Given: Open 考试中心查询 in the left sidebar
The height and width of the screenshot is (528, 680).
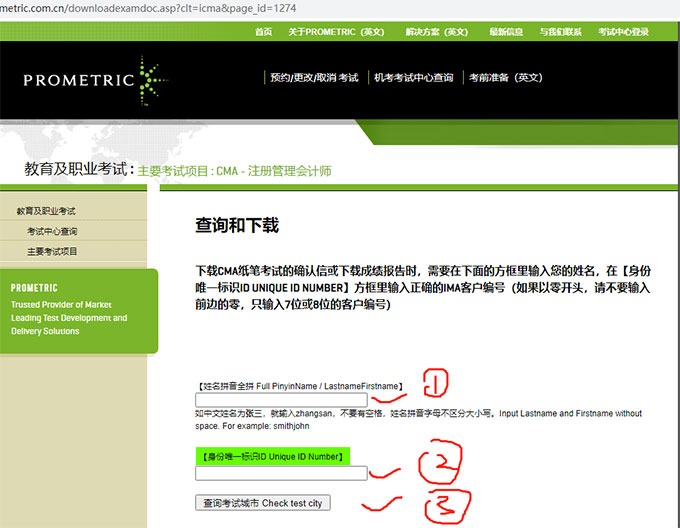Looking at the screenshot, I should (52, 231).
